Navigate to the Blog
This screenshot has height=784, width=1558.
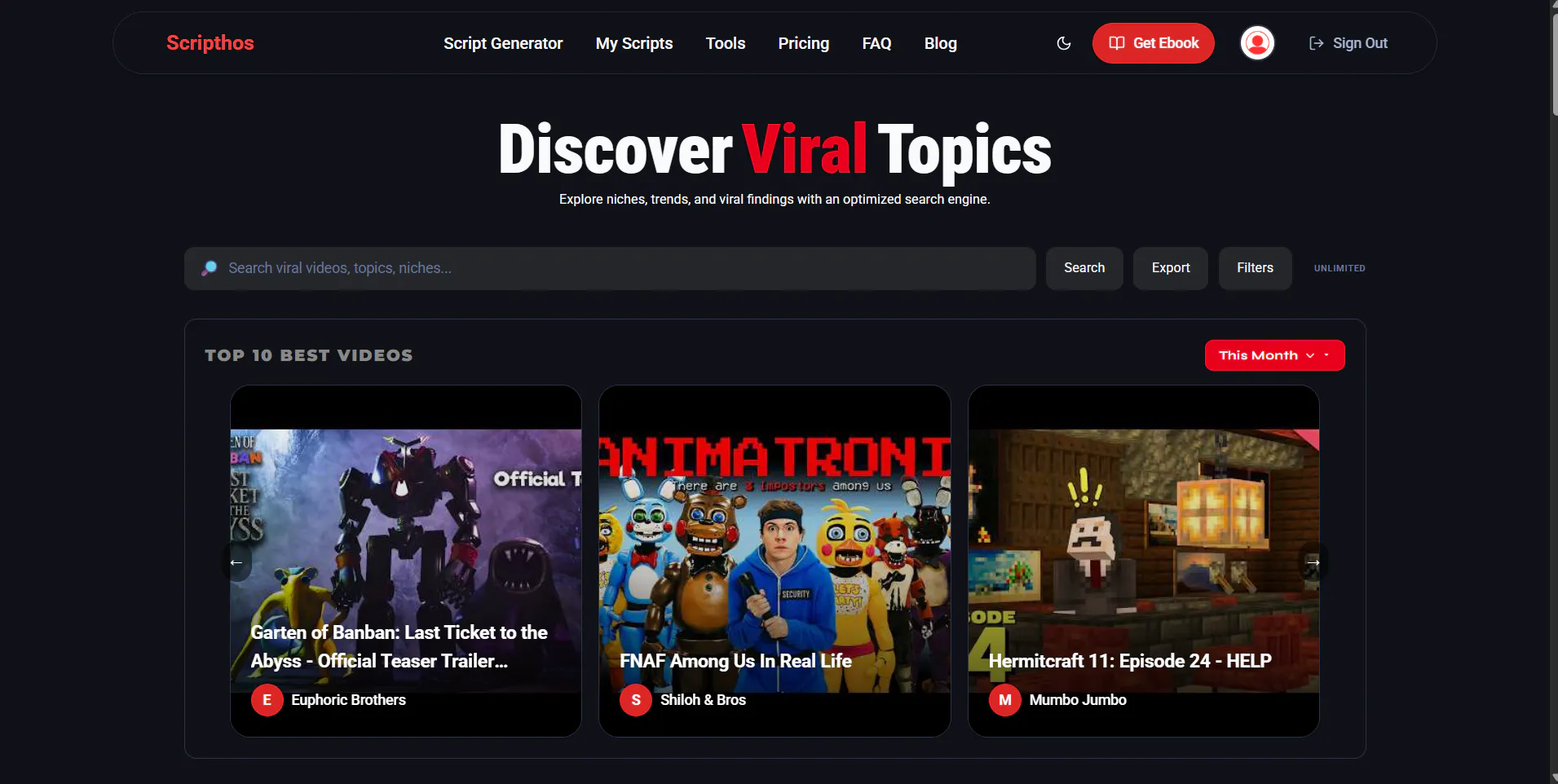pos(941,43)
